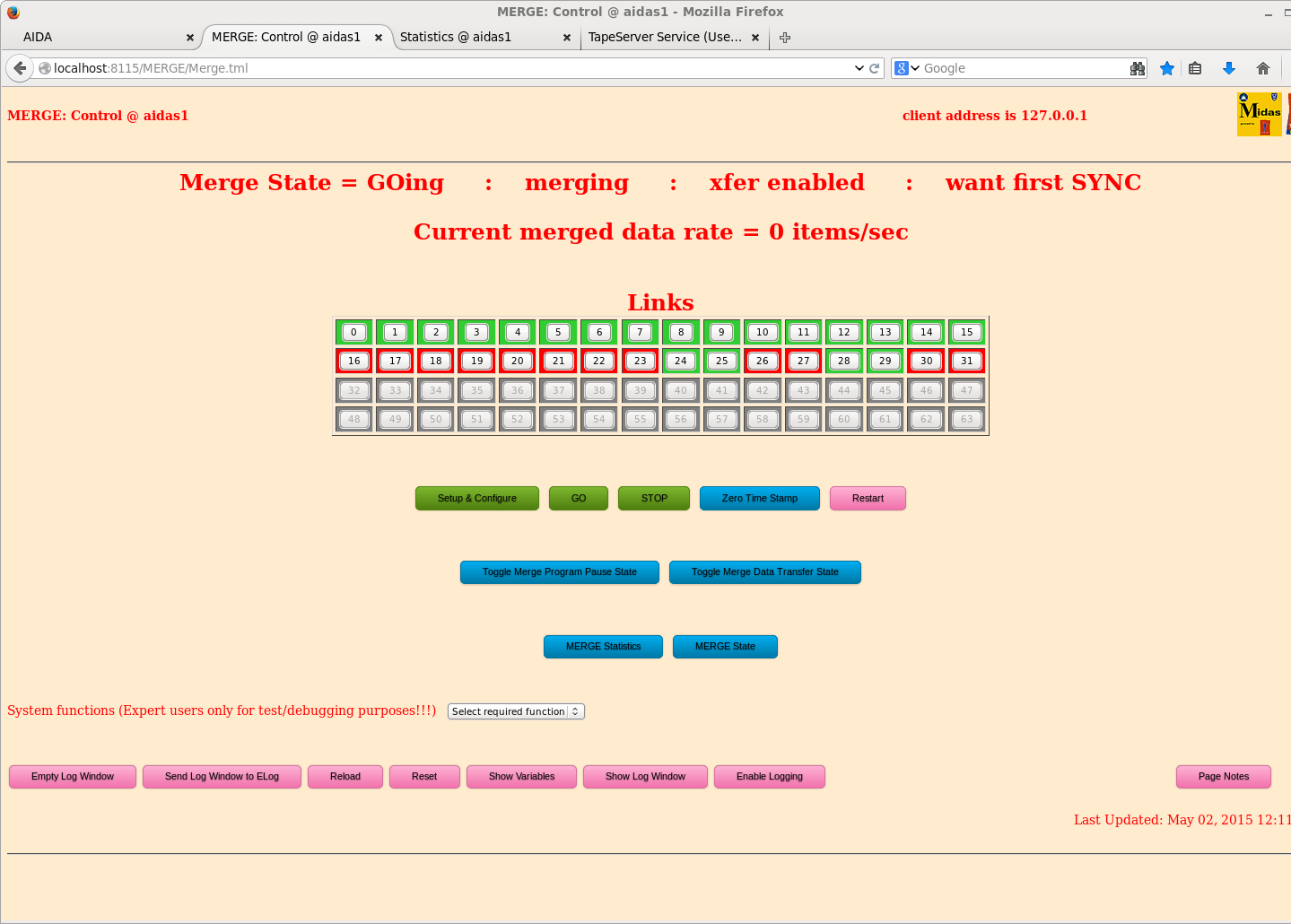Click the MIDAS logo image
This screenshot has height=924, width=1291.
(1260, 114)
